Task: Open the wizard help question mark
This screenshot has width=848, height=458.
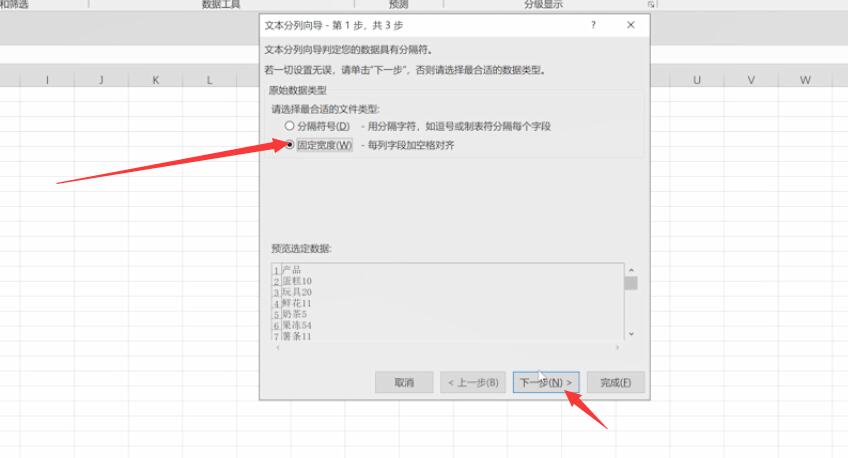Action: tap(593, 25)
